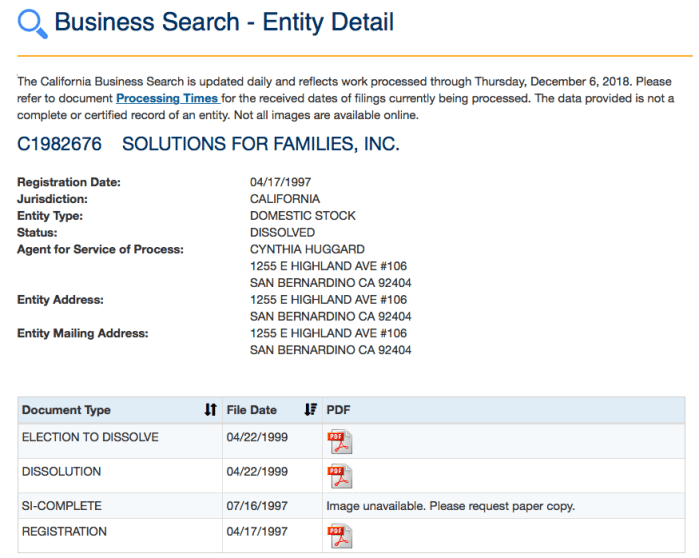This screenshot has width=699, height=558.
Task: Click the Document Type column header
Action: [x=67, y=410]
